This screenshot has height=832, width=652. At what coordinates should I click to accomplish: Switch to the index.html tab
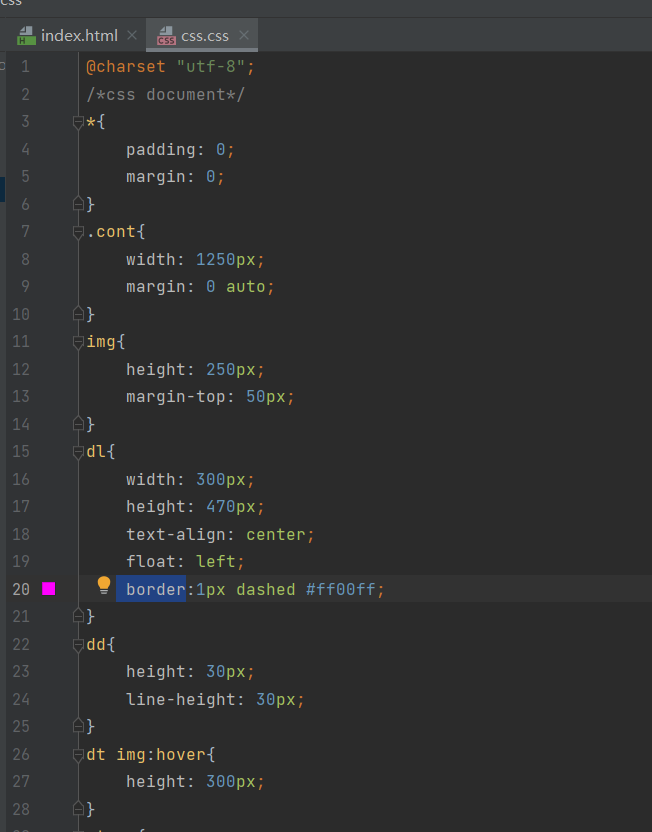(x=79, y=36)
